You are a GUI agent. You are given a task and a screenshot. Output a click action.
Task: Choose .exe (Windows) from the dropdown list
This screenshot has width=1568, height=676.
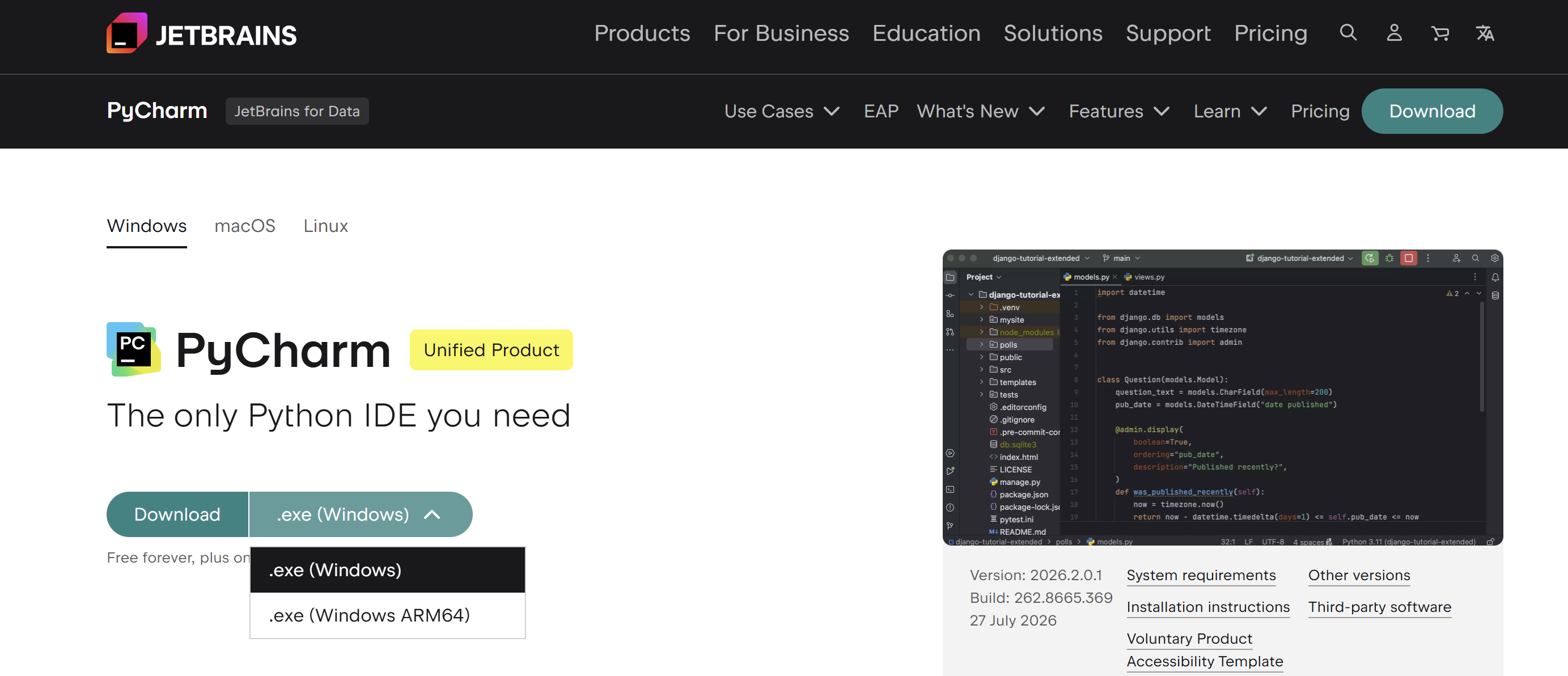388,570
